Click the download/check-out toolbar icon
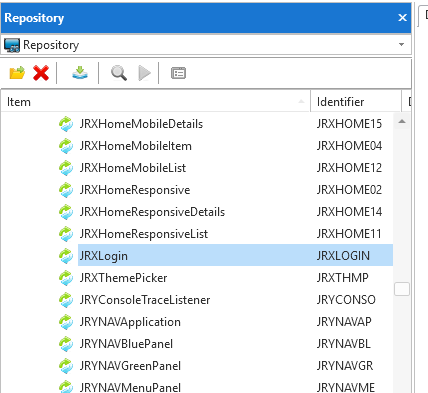Image resolution: width=428 pixels, height=393 pixels. 80,73
